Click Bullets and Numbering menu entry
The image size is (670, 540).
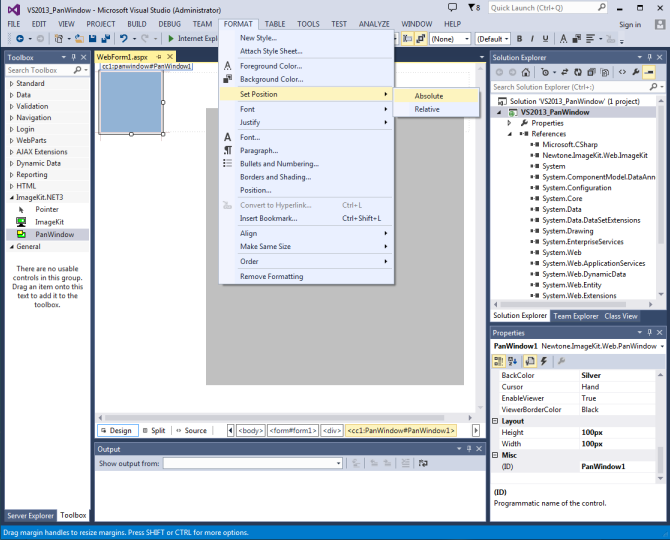tap(306, 164)
